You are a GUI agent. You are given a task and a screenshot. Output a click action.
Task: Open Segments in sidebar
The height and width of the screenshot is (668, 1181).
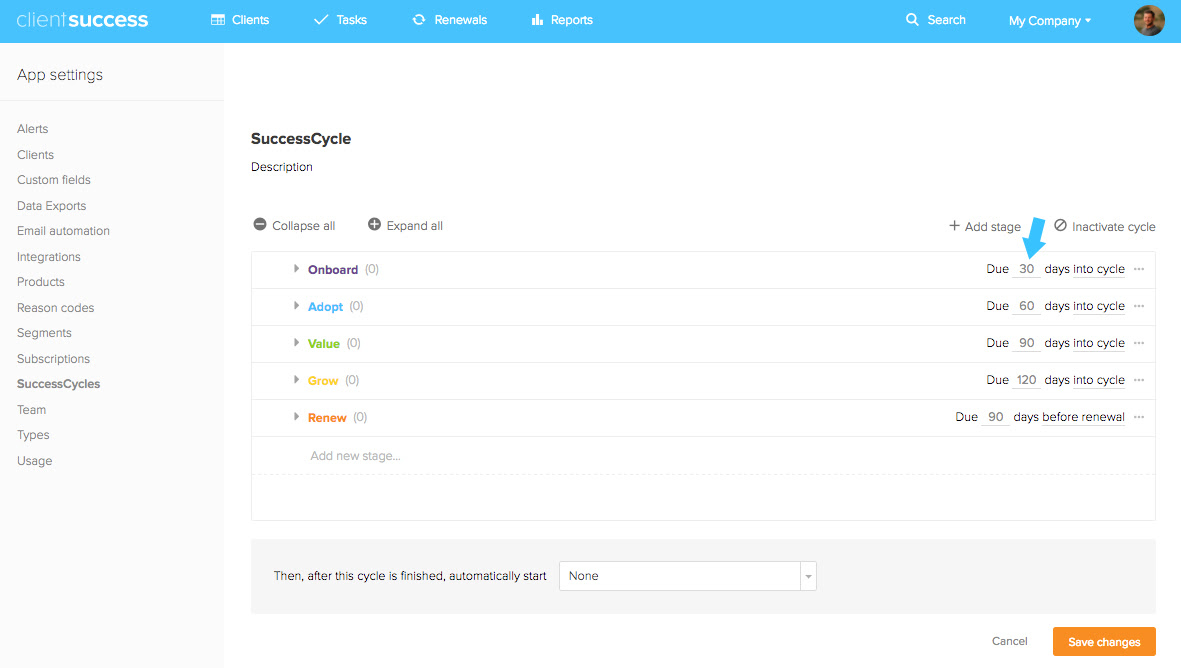pos(44,333)
